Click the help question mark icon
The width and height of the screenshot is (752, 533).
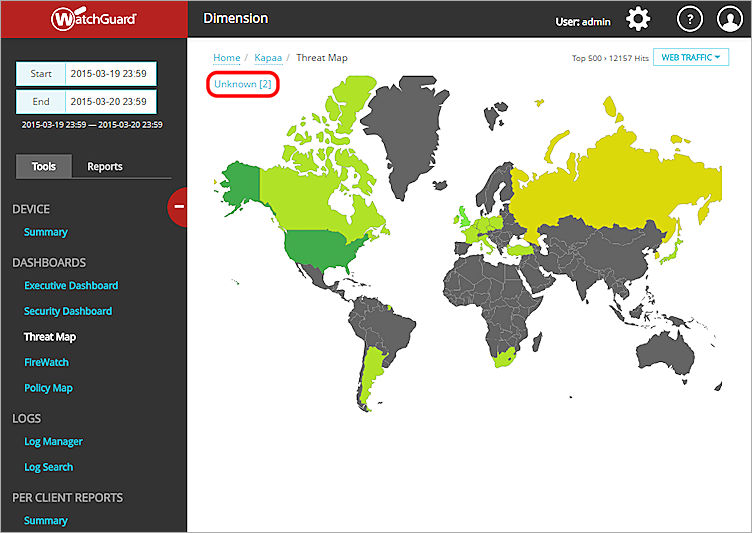[689, 19]
